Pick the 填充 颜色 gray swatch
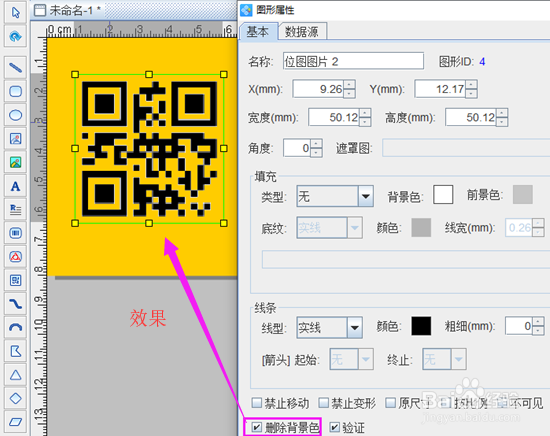This screenshot has width=550, height=436. click(x=421, y=228)
